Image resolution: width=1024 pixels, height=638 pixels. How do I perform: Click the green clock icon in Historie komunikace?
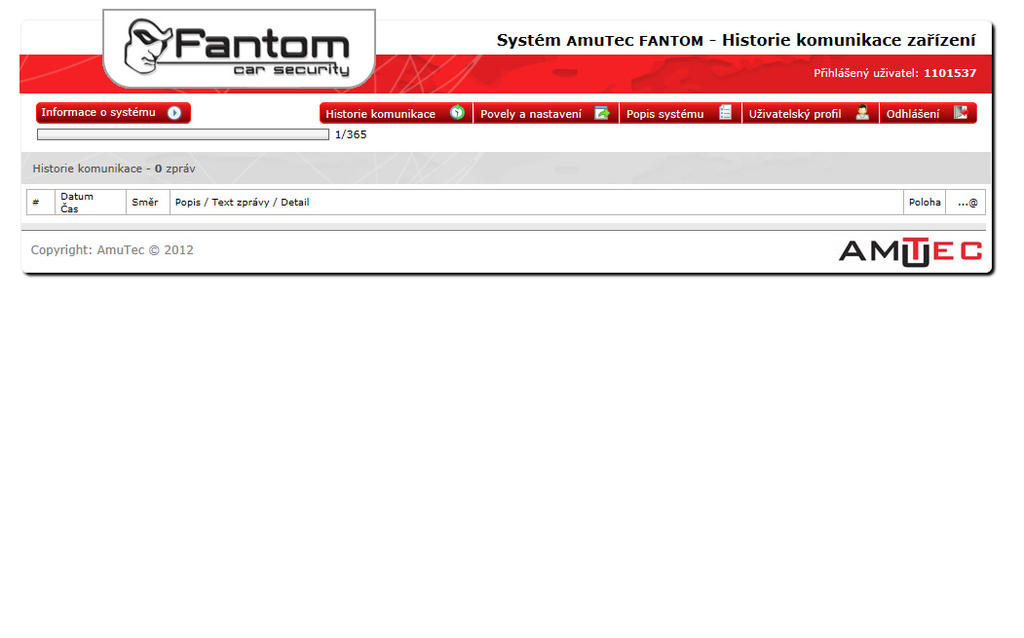(x=457, y=113)
